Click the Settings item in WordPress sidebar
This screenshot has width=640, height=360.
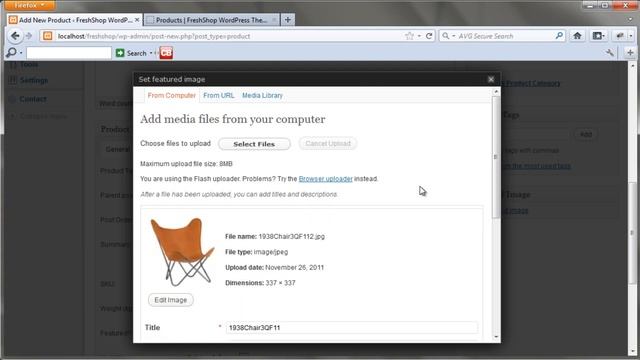point(33,80)
